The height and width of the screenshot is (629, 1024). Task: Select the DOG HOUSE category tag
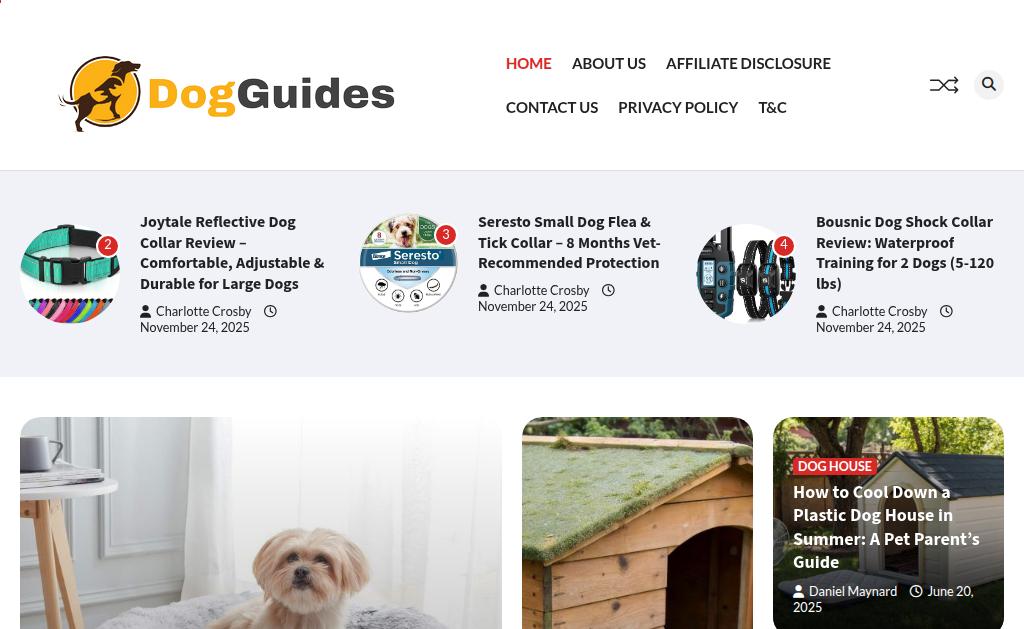(835, 466)
